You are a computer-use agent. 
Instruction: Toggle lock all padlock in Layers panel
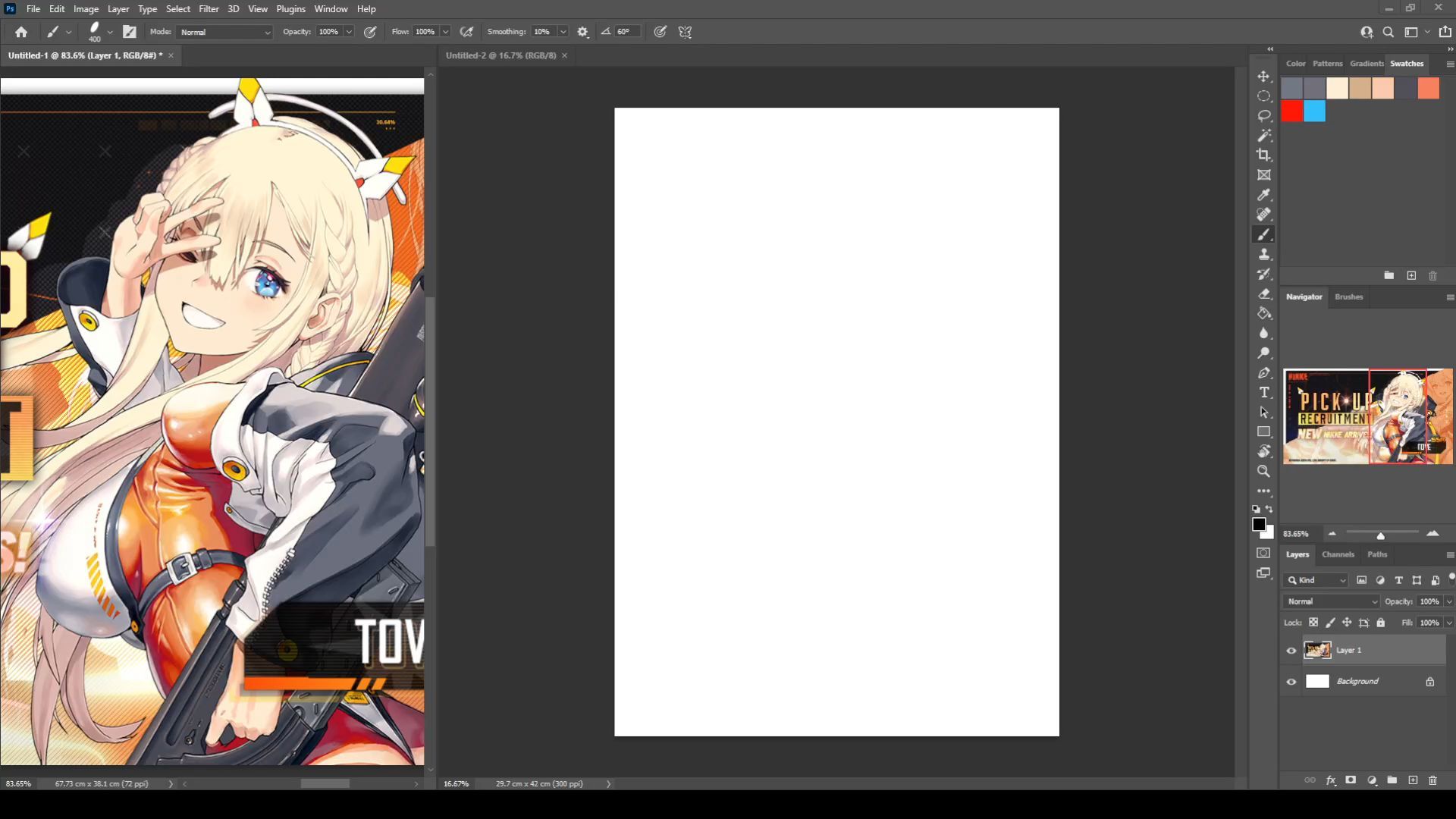tap(1381, 623)
